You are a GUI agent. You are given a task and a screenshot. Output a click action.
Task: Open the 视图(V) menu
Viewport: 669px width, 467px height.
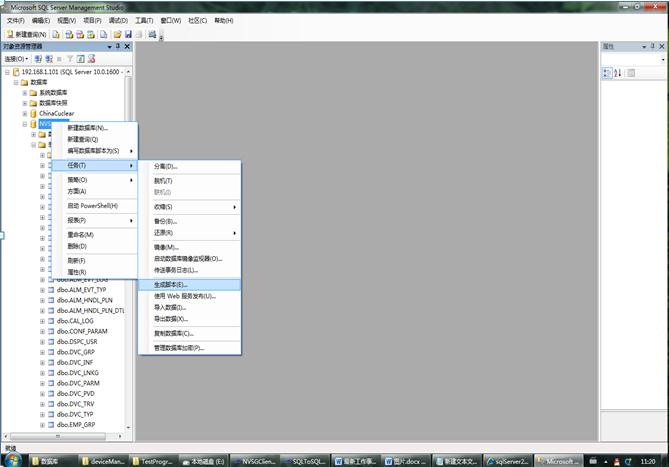(67, 20)
